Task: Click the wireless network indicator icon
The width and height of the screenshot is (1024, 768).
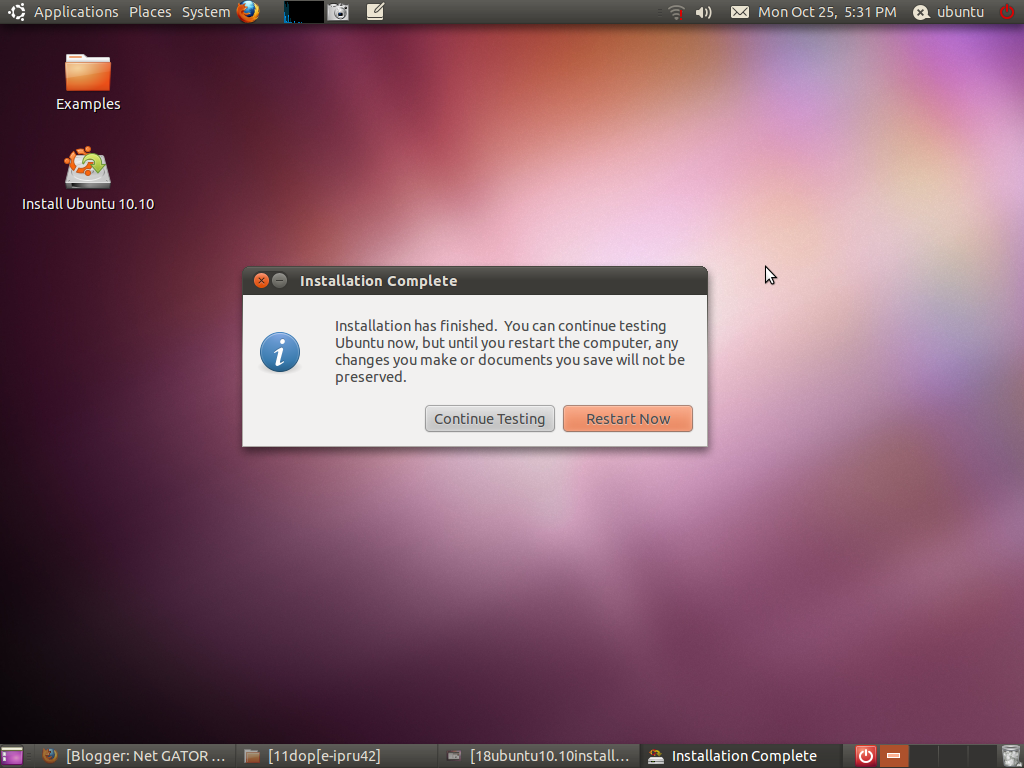Action: 677,12
